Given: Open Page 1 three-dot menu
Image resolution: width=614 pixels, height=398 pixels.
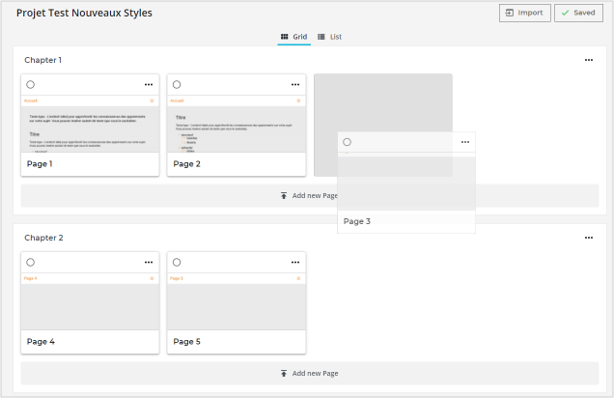Looking at the screenshot, I should click(x=149, y=85).
